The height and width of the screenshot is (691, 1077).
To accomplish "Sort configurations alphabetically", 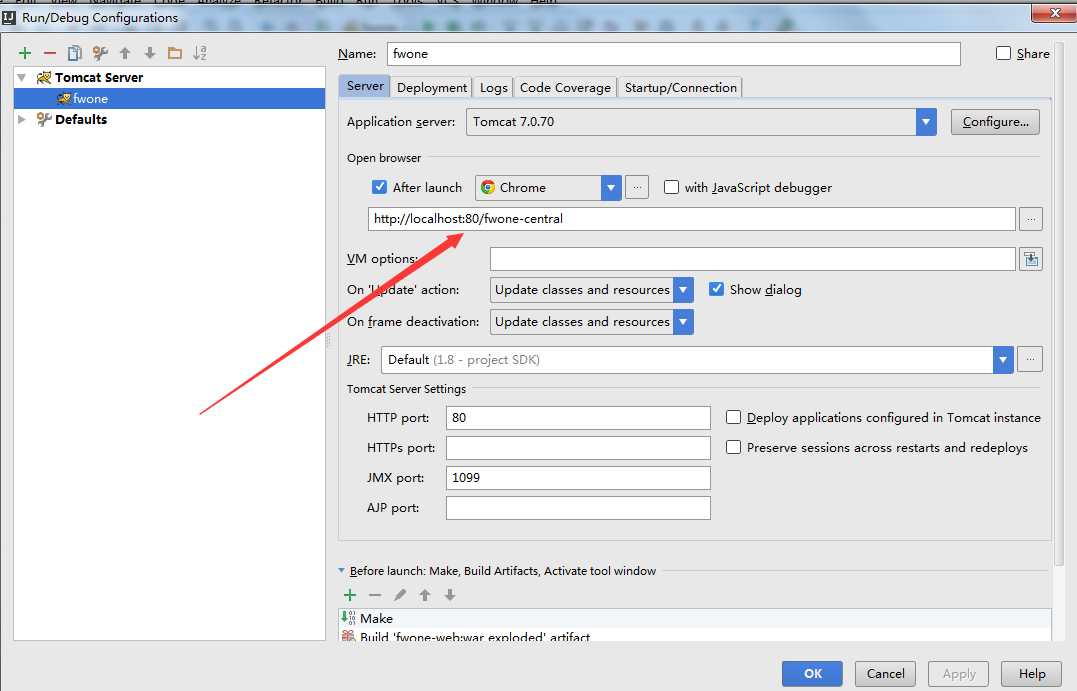I will [x=200, y=53].
